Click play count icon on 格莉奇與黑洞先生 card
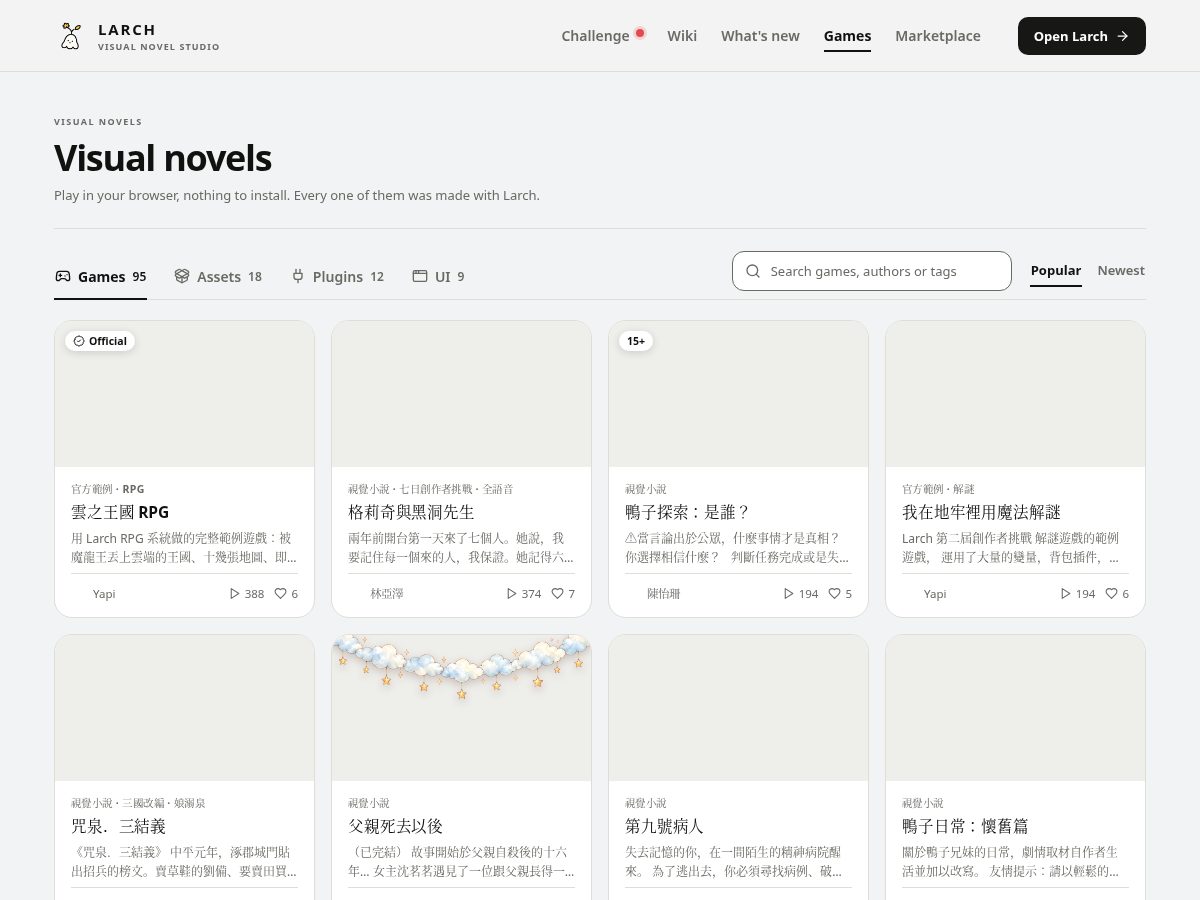 pyautogui.click(x=512, y=594)
